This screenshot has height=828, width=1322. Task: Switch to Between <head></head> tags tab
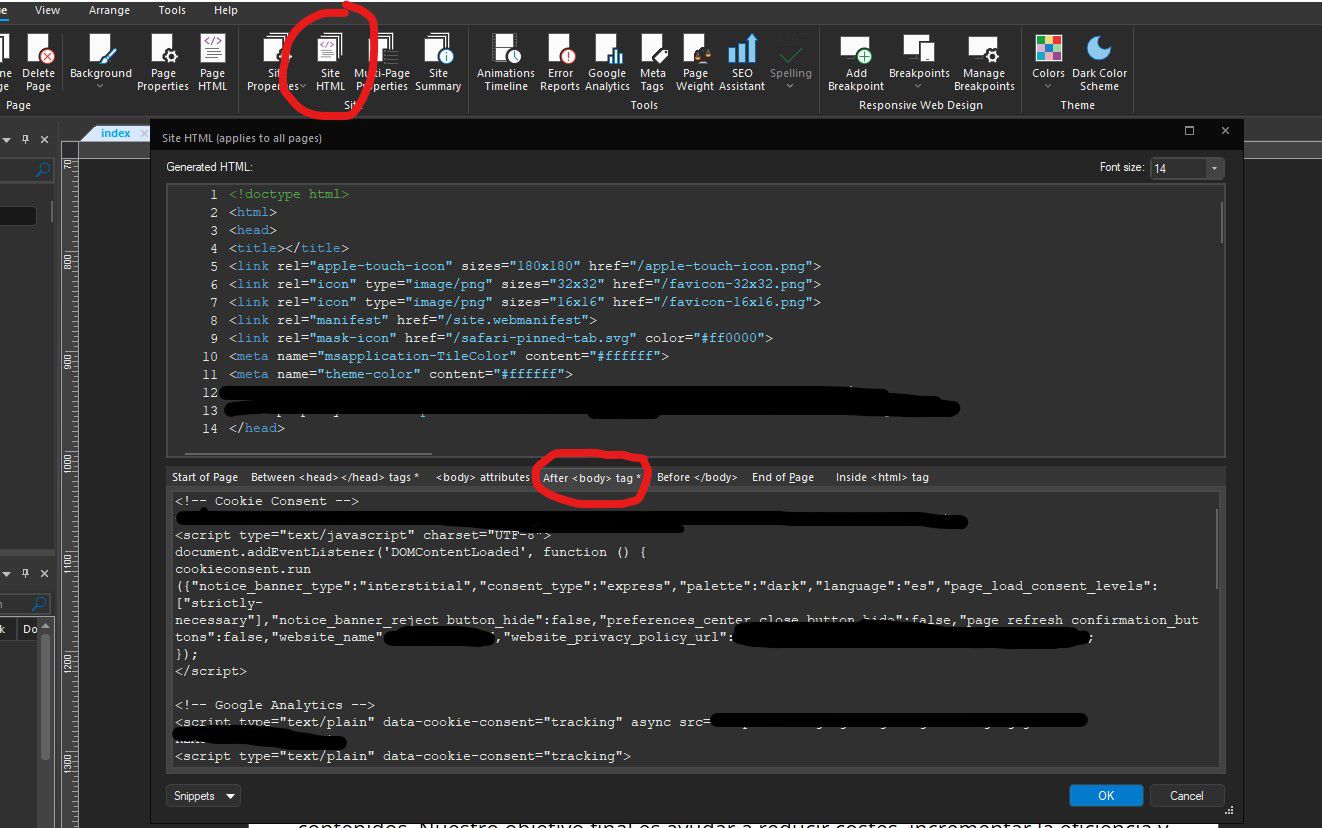[x=335, y=477]
